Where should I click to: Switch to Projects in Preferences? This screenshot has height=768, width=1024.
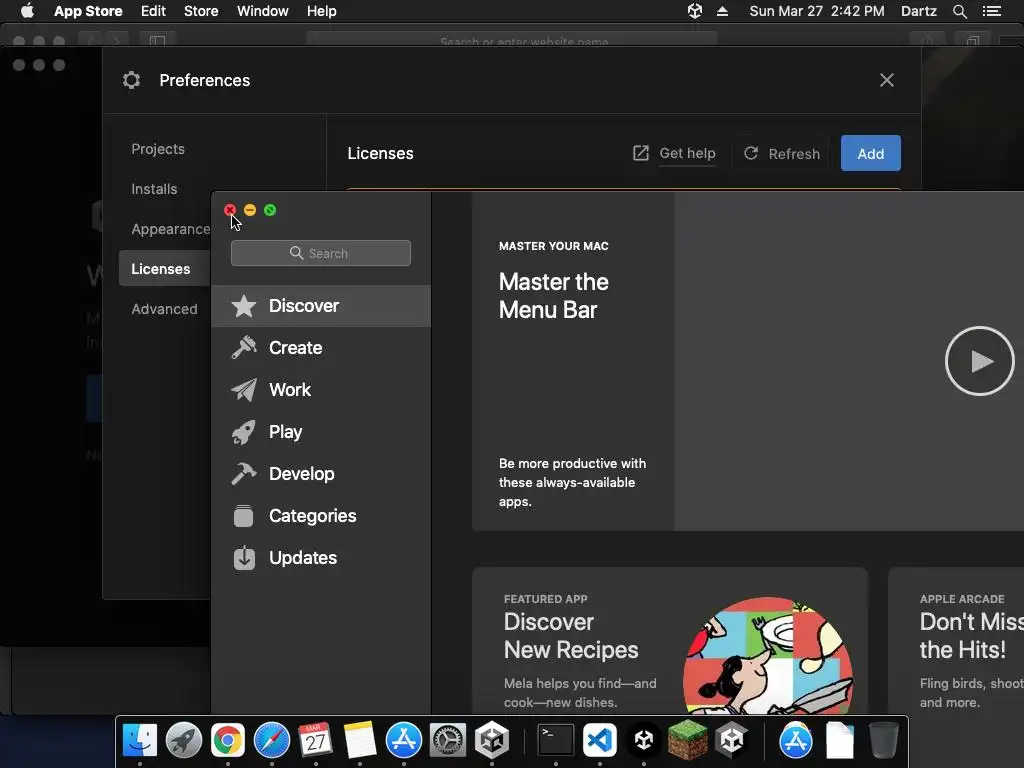158,149
